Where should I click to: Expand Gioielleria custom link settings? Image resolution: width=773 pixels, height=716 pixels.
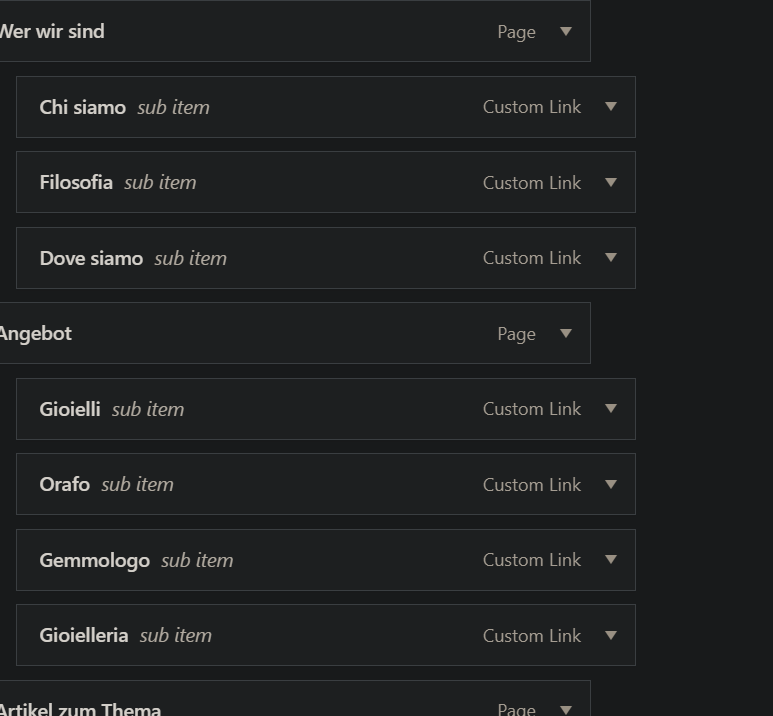611,635
